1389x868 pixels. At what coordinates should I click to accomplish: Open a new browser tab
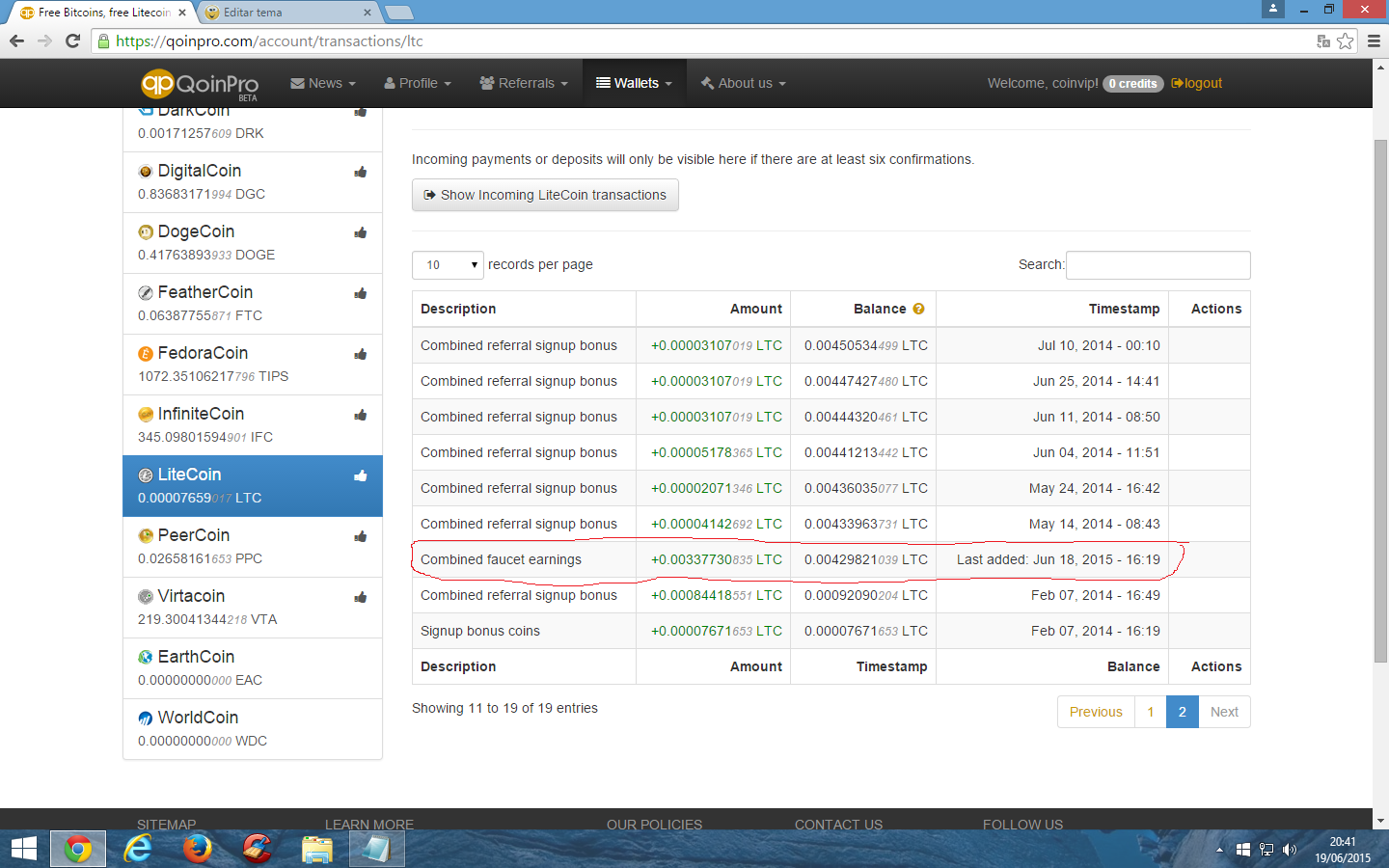398,13
